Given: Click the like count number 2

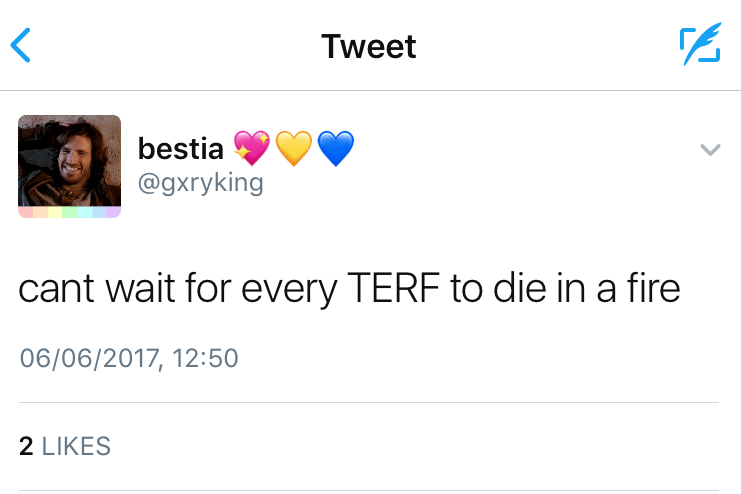Looking at the screenshot, I should pos(26,446).
